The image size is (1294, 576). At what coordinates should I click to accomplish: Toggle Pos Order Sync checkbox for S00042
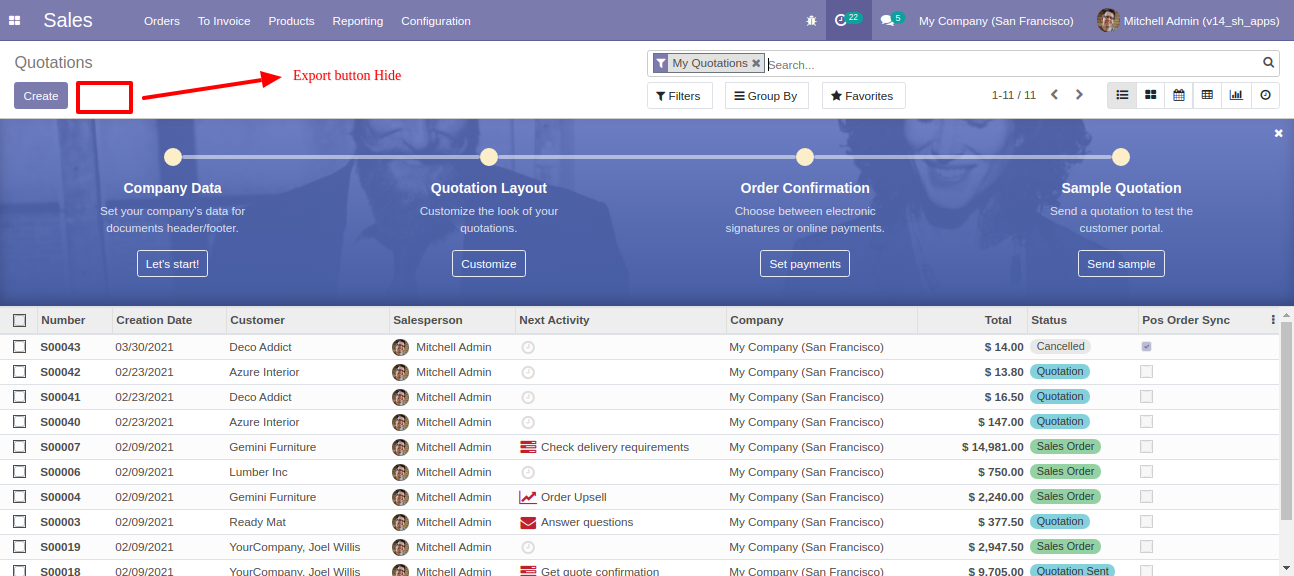point(1146,372)
